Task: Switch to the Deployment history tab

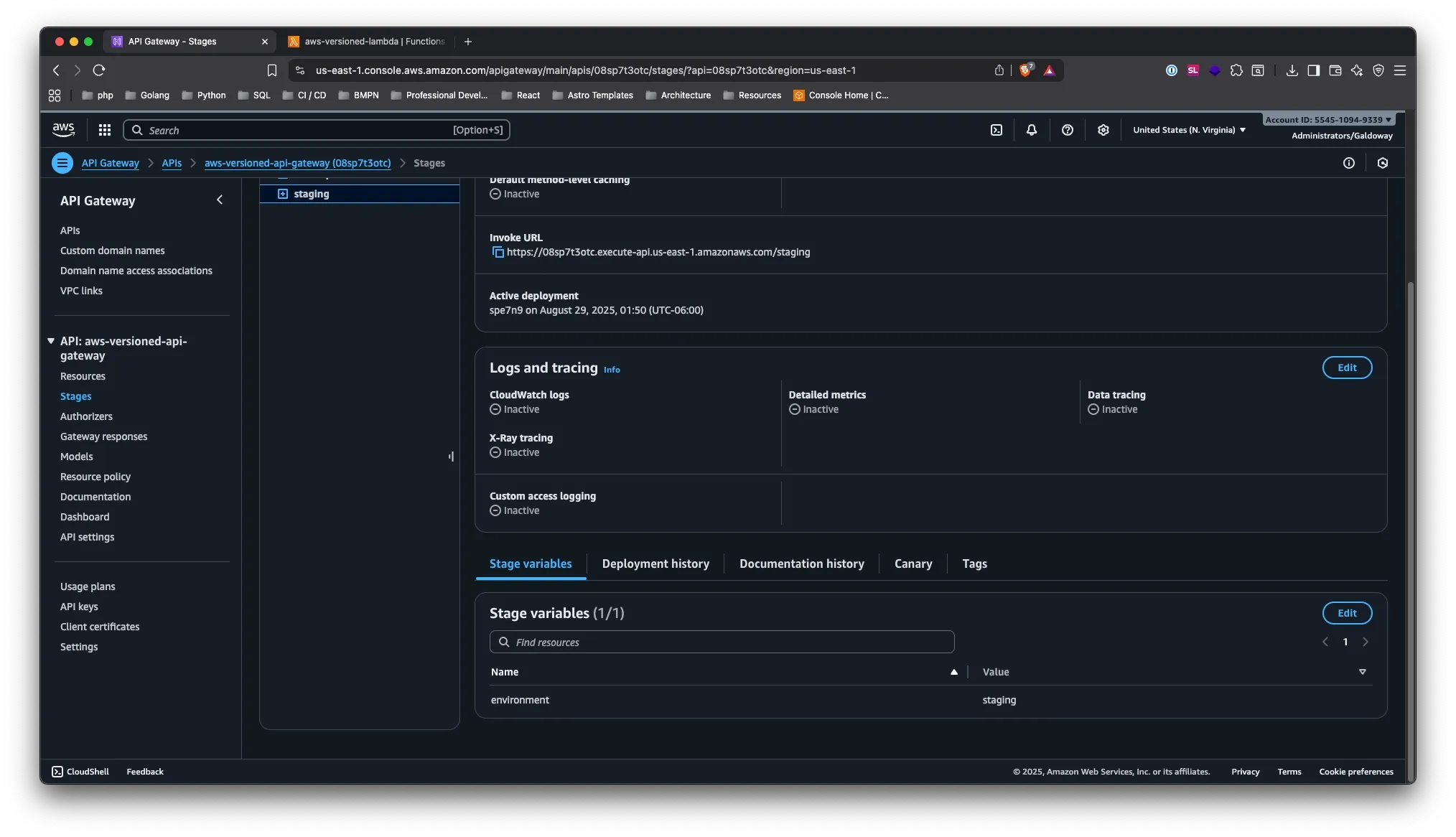Action: 655,564
